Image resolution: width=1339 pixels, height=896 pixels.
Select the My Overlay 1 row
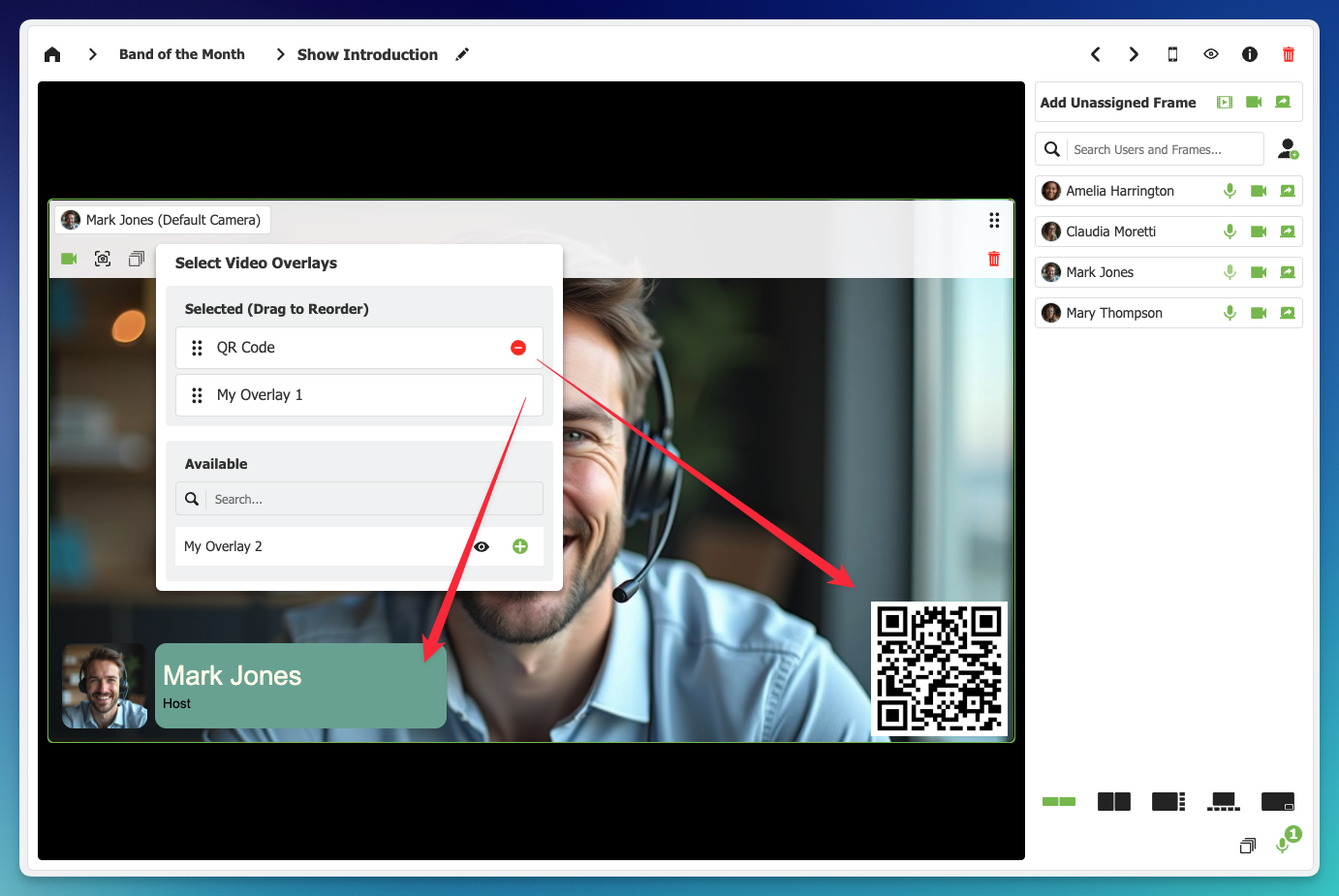click(359, 395)
